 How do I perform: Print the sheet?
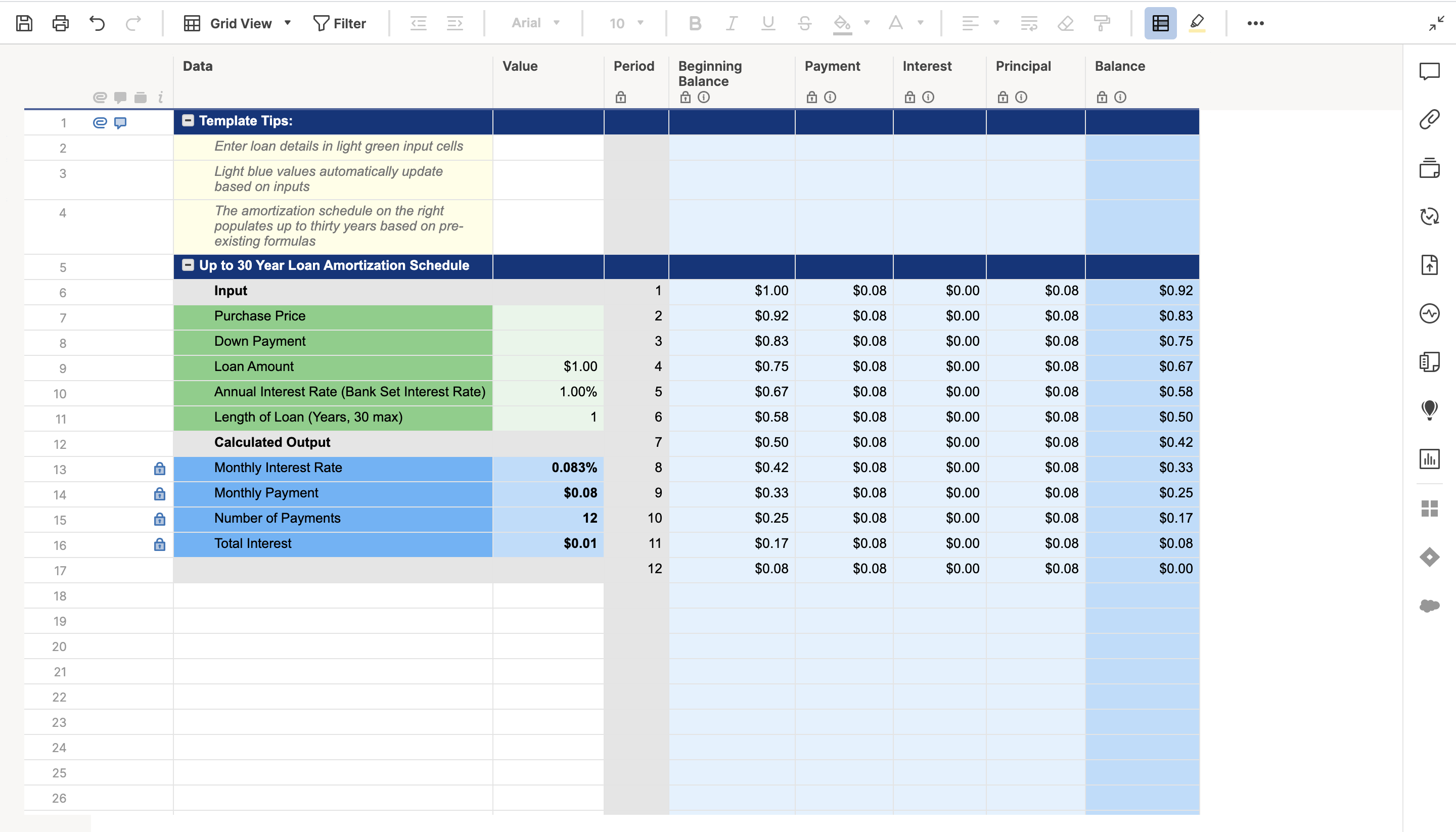(x=60, y=23)
